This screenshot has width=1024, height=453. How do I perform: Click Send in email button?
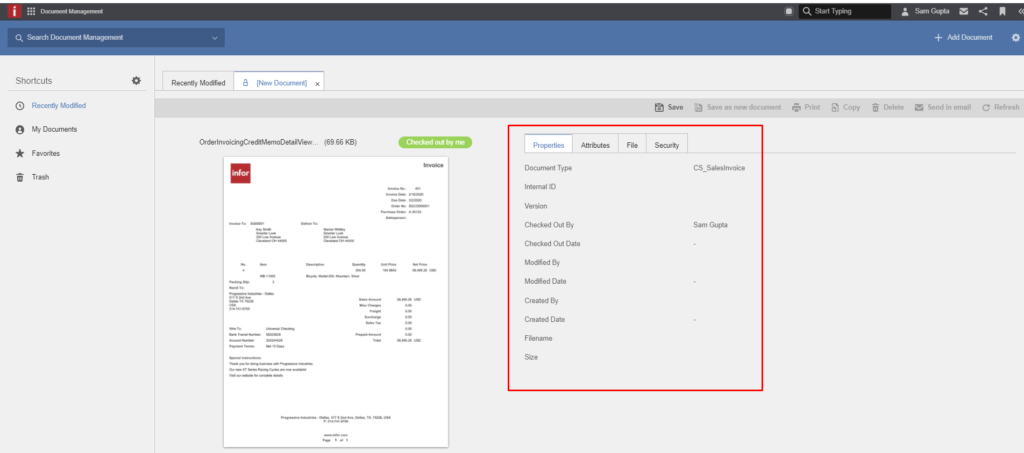942,107
